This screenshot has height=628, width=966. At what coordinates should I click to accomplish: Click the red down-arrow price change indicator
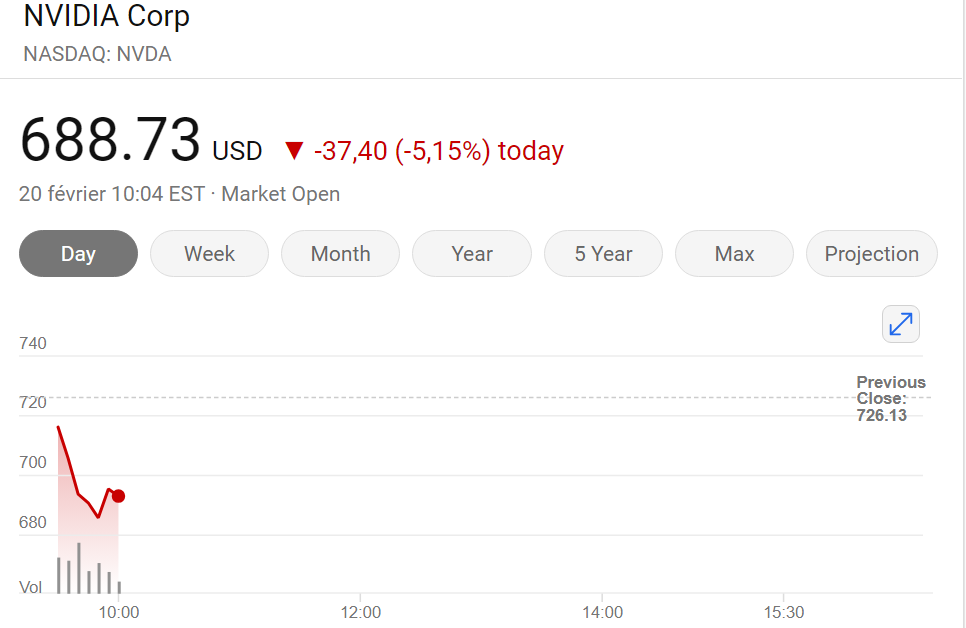click(293, 151)
